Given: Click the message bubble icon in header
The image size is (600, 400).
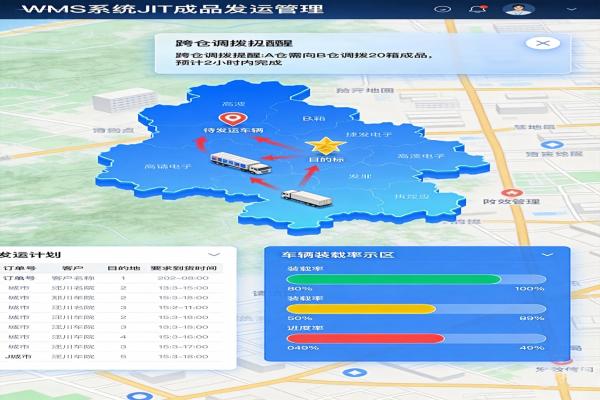Looking at the screenshot, I should tap(443, 9).
